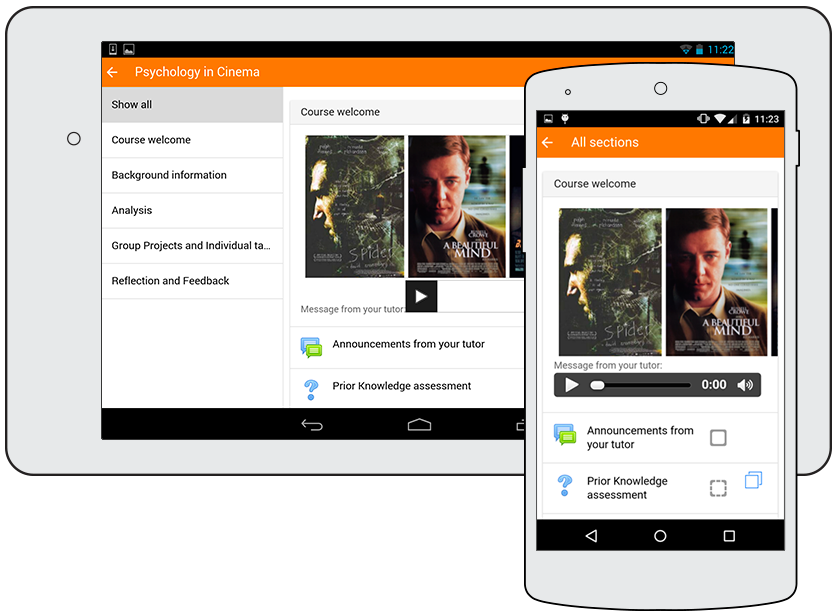Screen dimensions: 837x615
Task: Open Reflection and Feedback section
Action: pos(192,281)
